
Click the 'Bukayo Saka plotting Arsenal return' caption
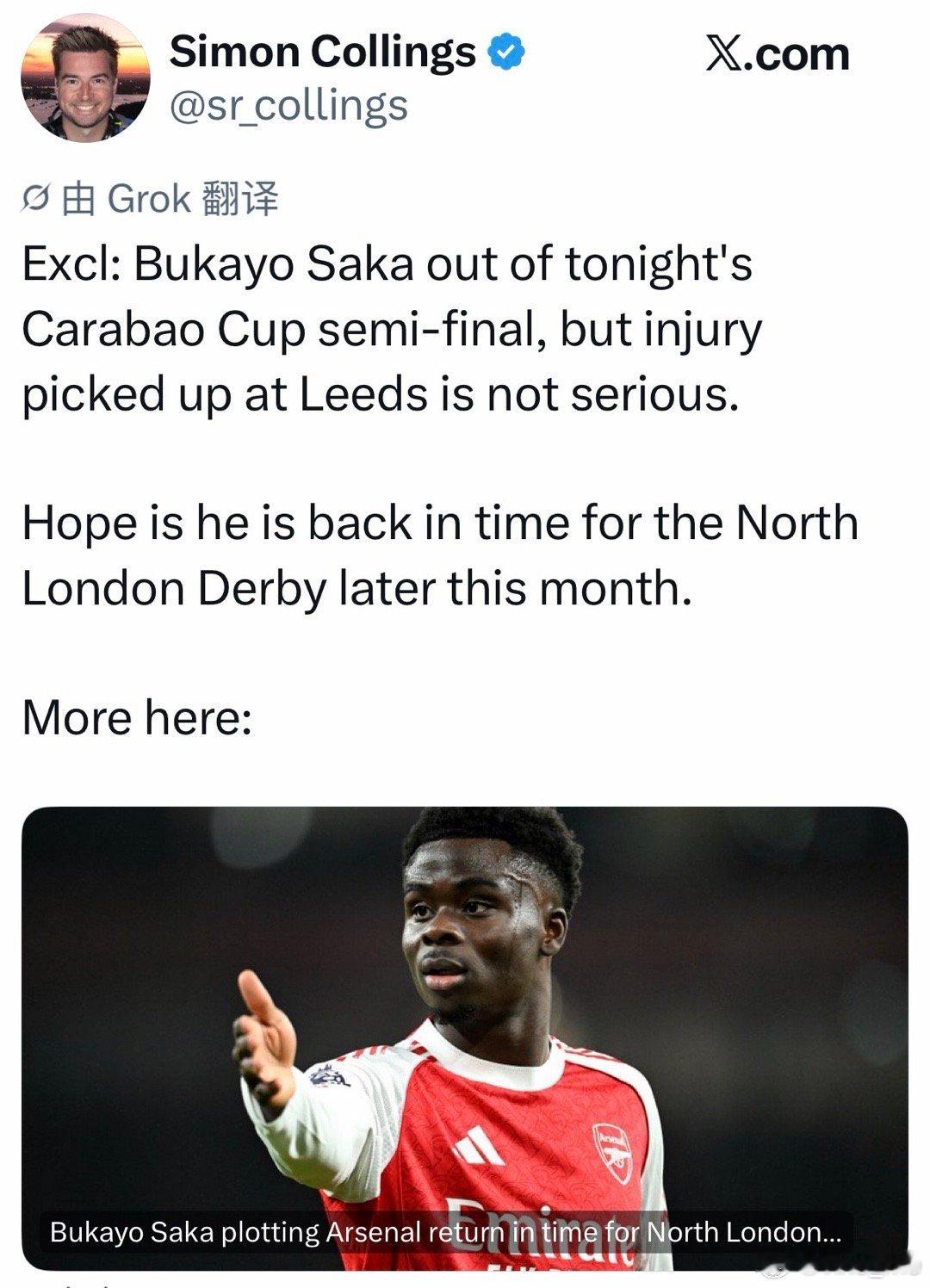(445, 1232)
